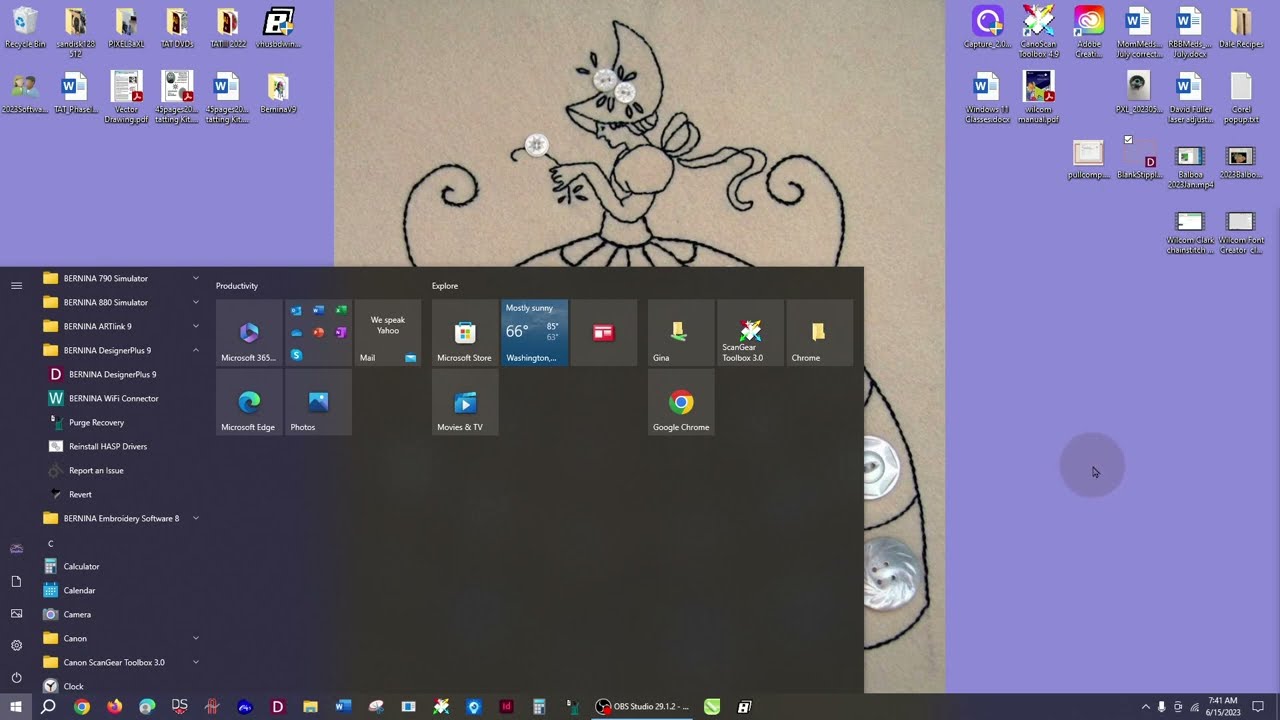
Task: Jump to letter C app group header
Action: pos(50,543)
